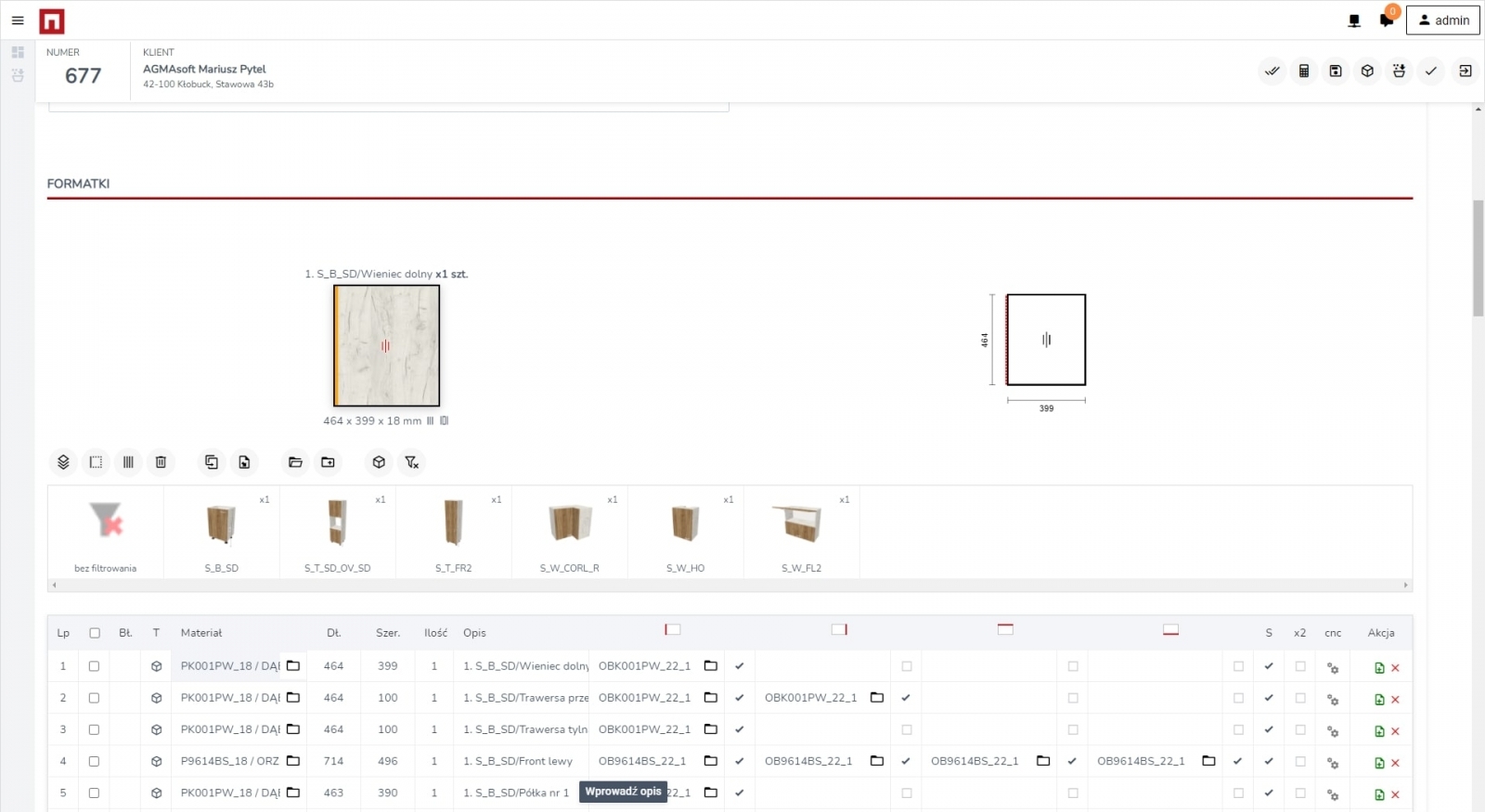Click the trash icon in the formatki toolbar
The width and height of the screenshot is (1485, 812).
(x=161, y=462)
